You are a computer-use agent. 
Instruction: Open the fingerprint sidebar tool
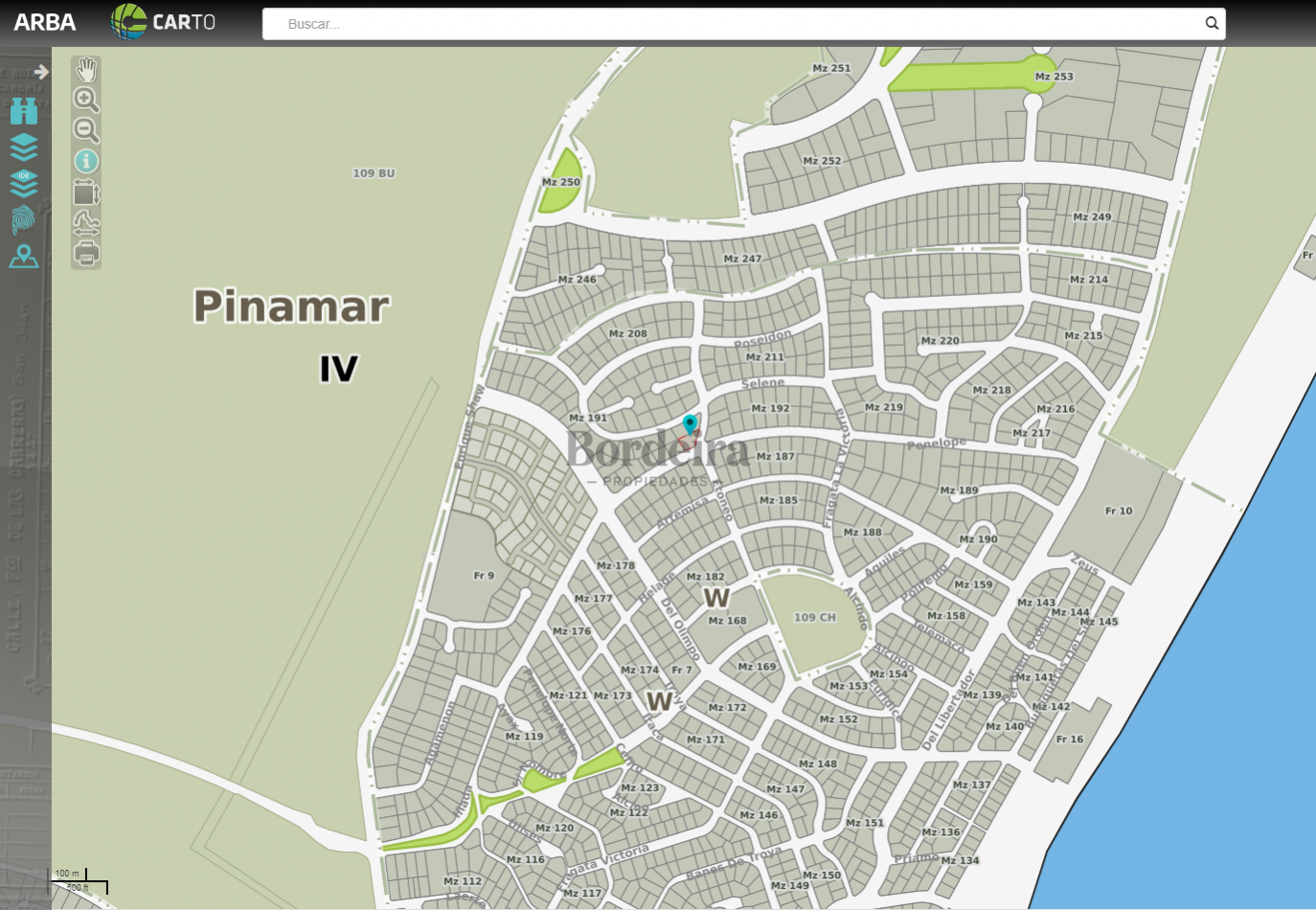click(x=24, y=219)
